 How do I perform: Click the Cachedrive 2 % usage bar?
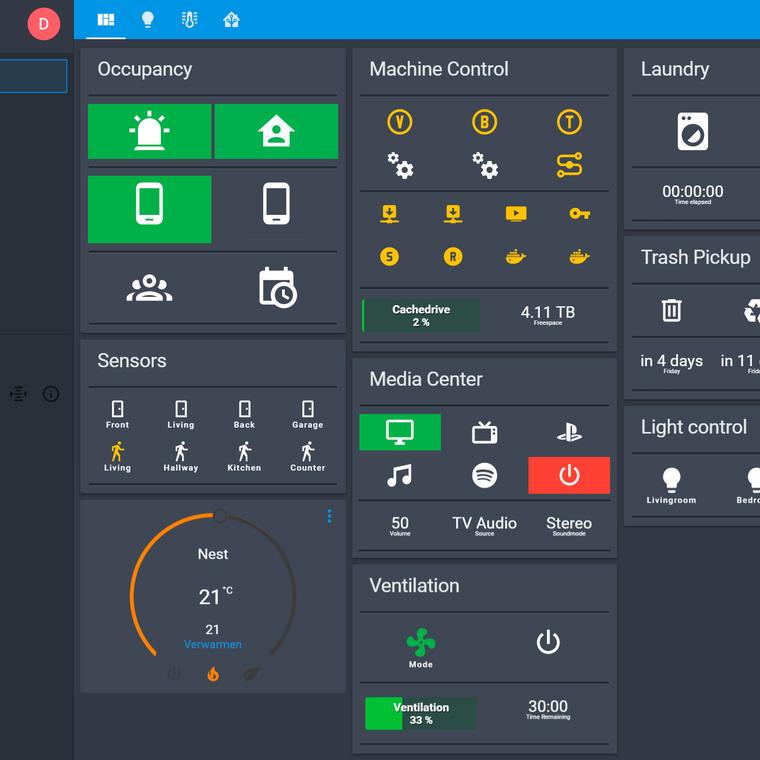pos(421,315)
